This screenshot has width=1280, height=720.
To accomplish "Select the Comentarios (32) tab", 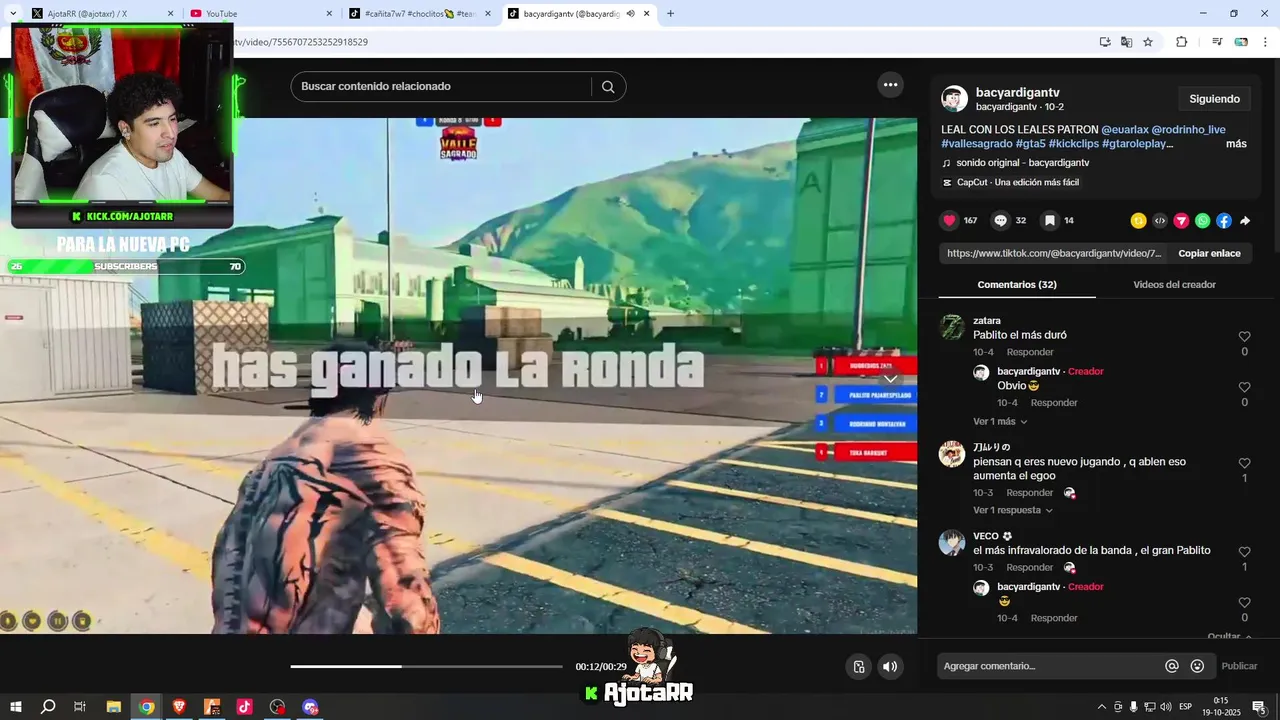I will click(x=1017, y=285).
